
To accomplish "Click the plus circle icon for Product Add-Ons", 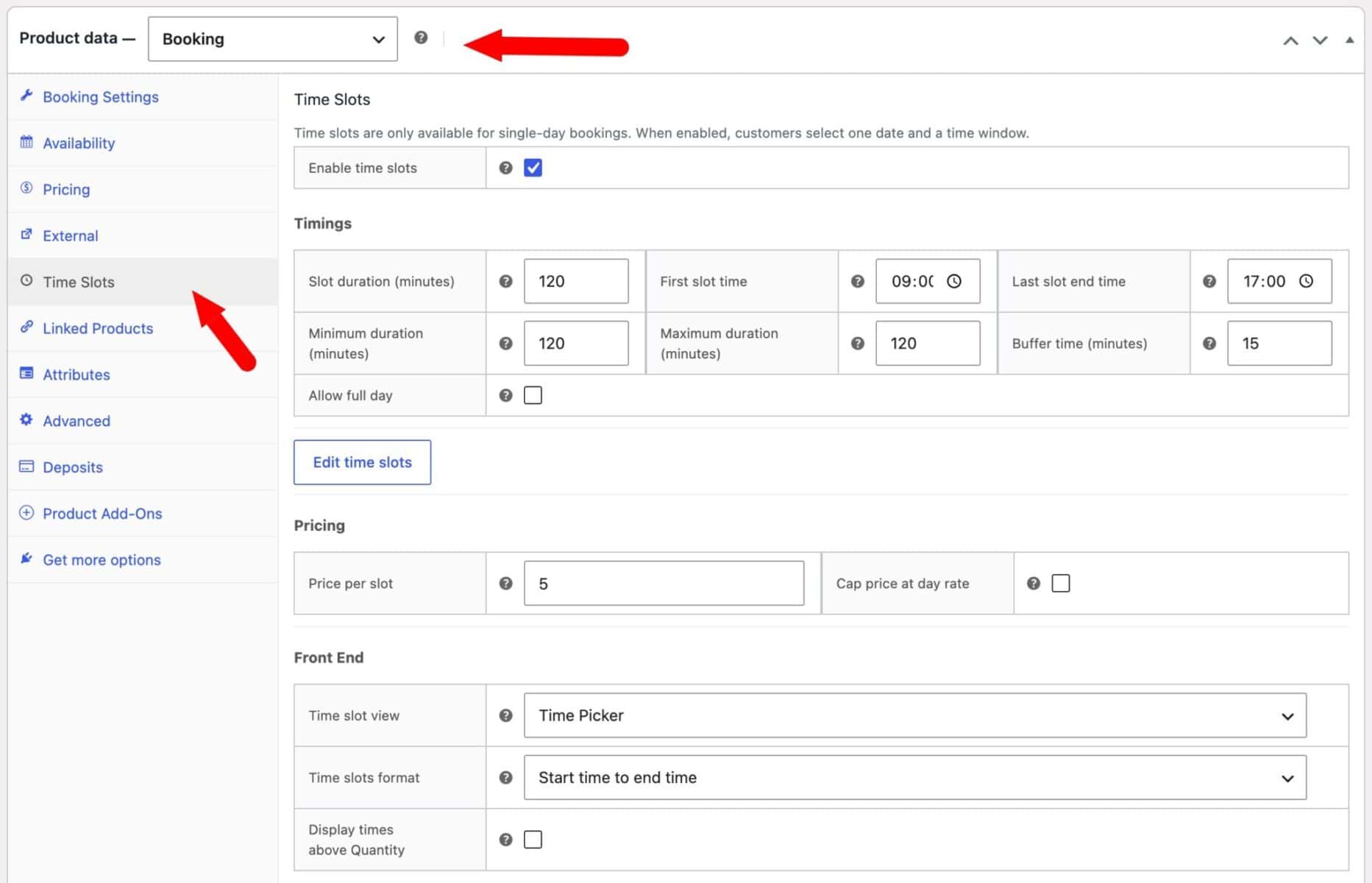I will pyautogui.click(x=26, y=513).
